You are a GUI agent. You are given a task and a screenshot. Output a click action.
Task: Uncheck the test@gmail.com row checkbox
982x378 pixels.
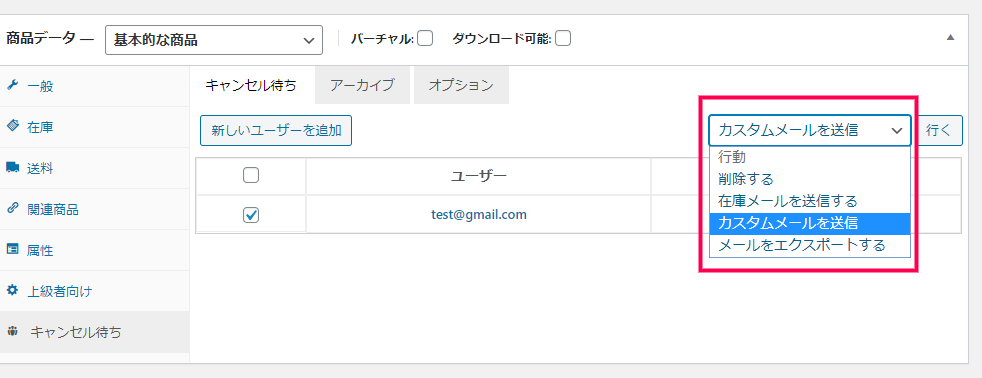251,215
